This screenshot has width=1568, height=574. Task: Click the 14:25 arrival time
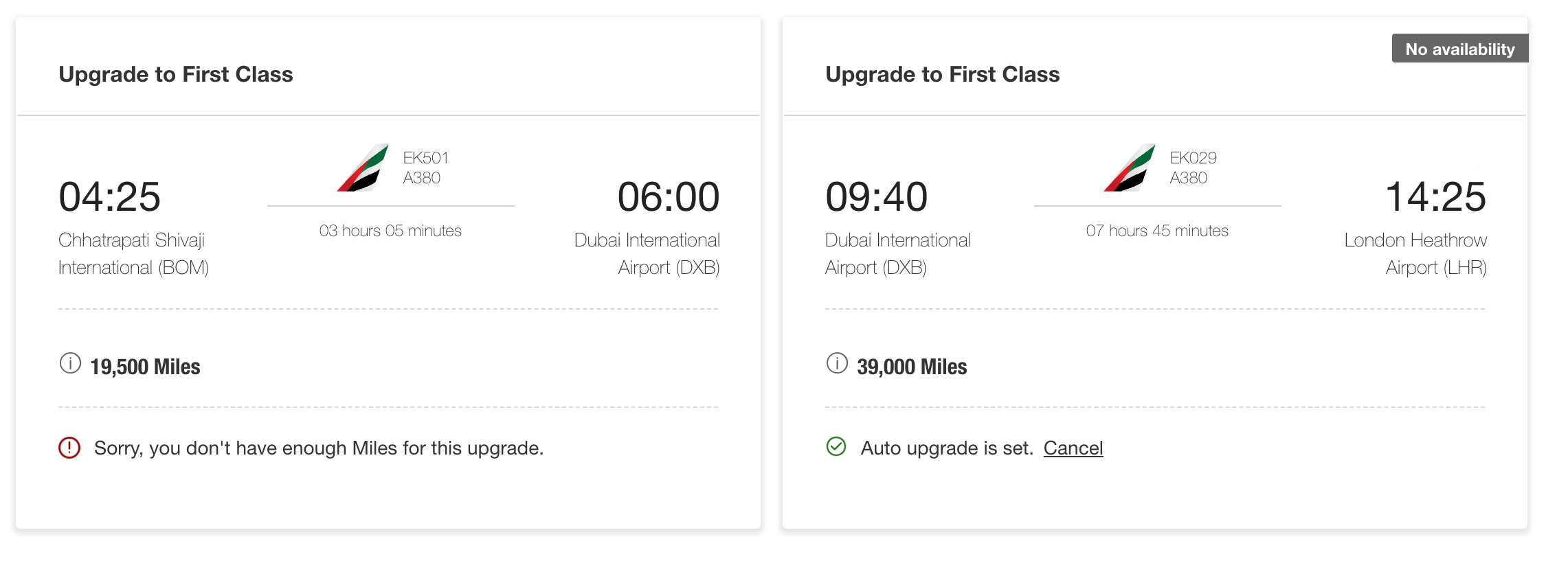tap(1435, 197)
